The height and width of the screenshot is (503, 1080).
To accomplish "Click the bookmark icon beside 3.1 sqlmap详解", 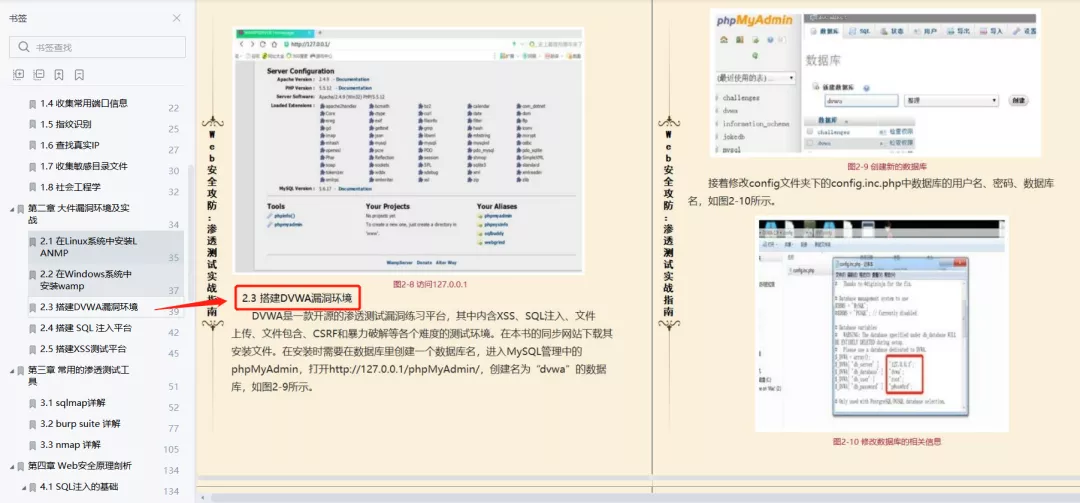I will point(32,403).
